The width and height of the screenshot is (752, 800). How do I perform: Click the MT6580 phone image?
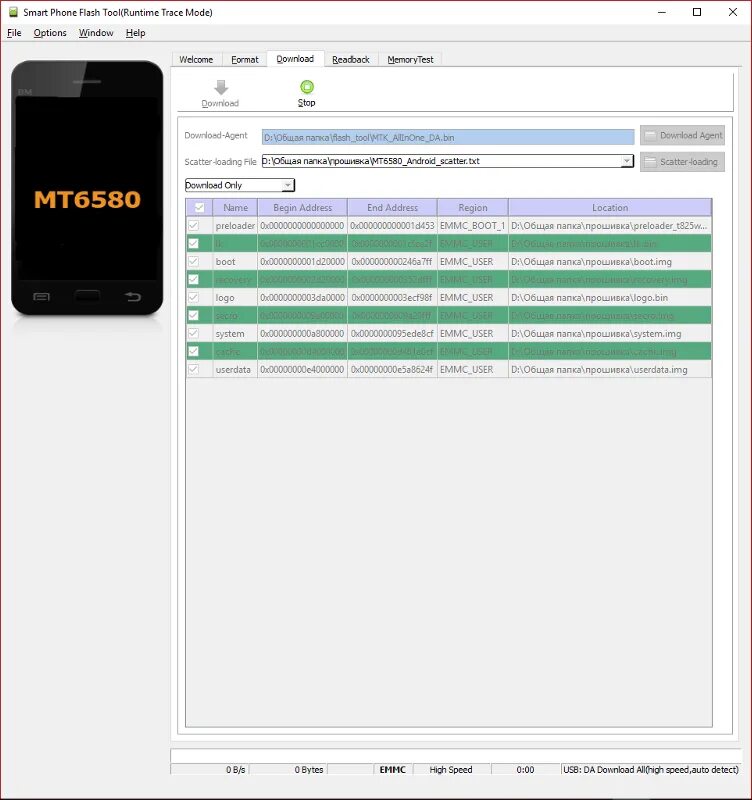87,188
